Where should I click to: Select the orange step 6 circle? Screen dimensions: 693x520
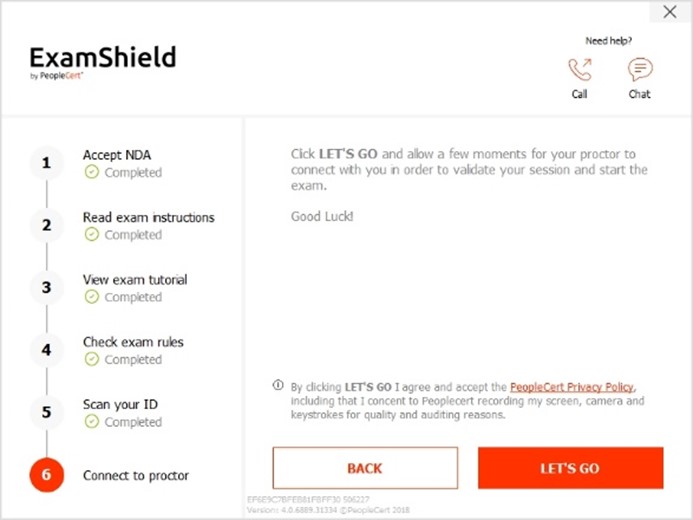tap(46, 475)
